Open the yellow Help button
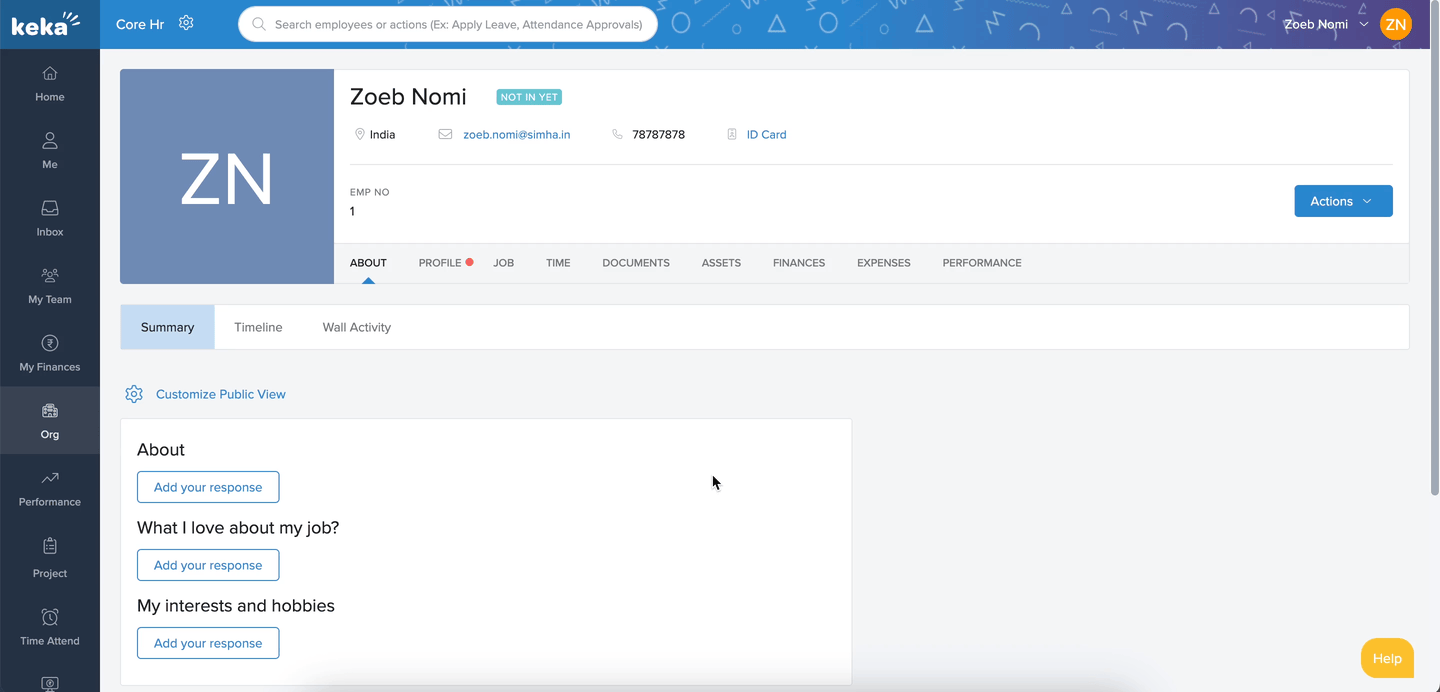This screenshot has height=692, width=1440. [x=1386, y=658]
